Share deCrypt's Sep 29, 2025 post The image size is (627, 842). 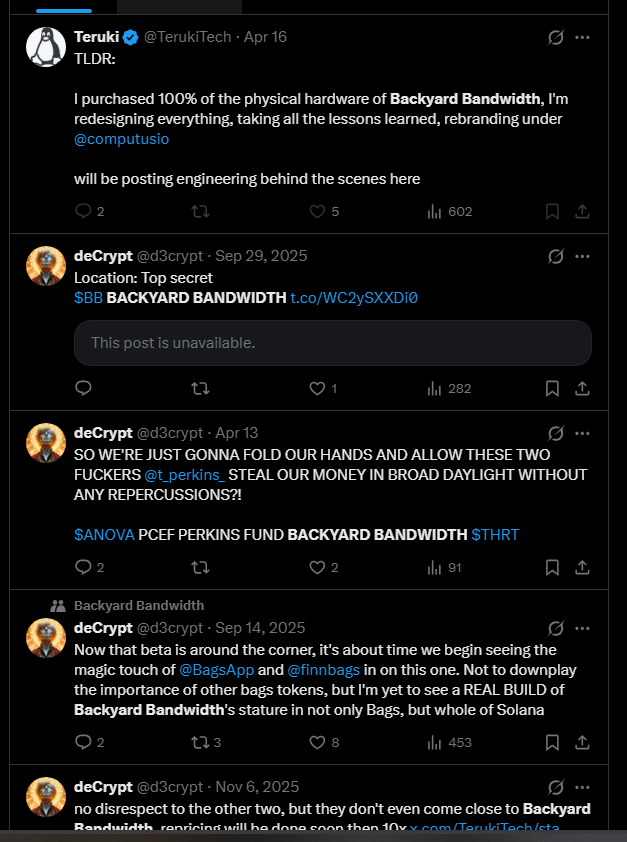pos(582,388)
